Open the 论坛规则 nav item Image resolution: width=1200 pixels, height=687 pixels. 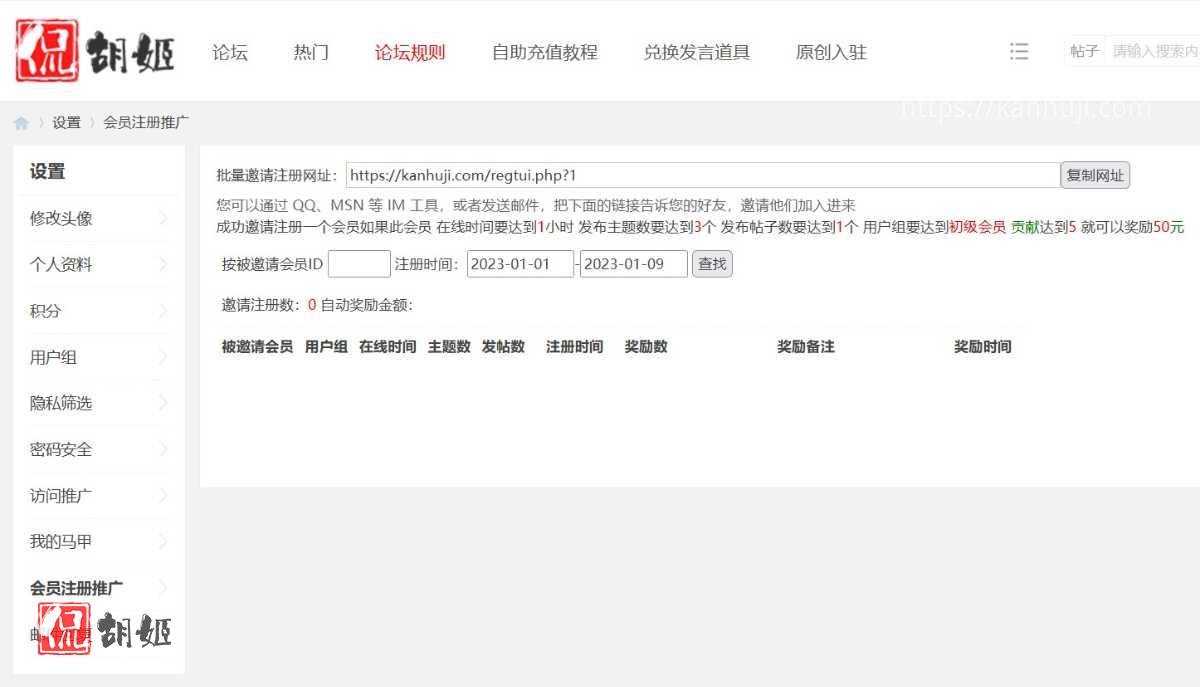click(410, 52)
